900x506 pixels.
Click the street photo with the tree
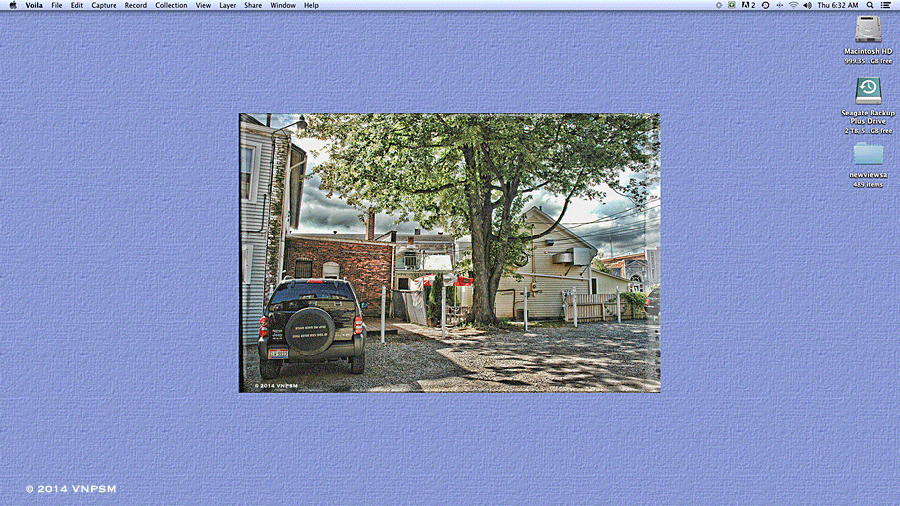449,252
